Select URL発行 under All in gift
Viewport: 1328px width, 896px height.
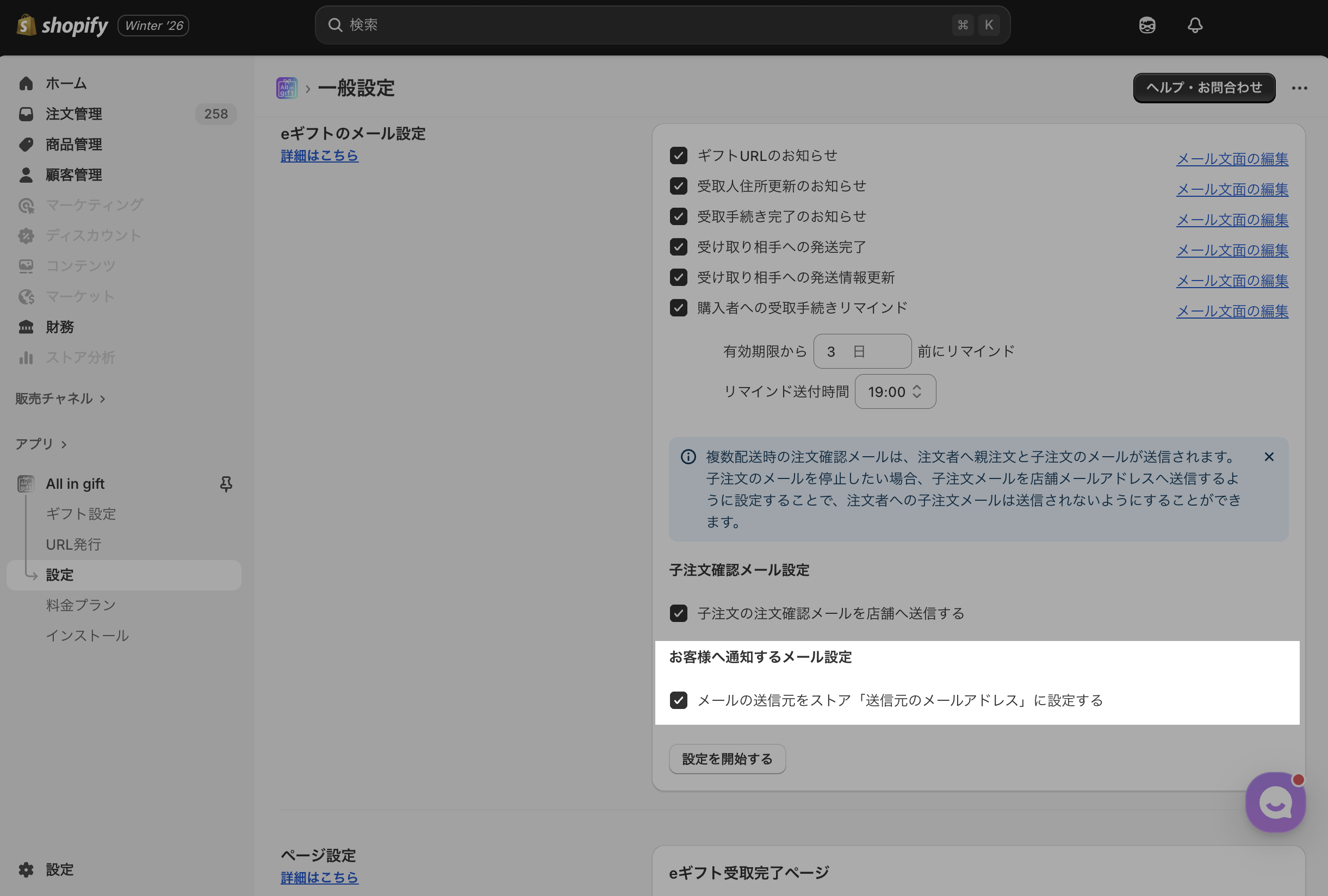[x=73, y=545]
